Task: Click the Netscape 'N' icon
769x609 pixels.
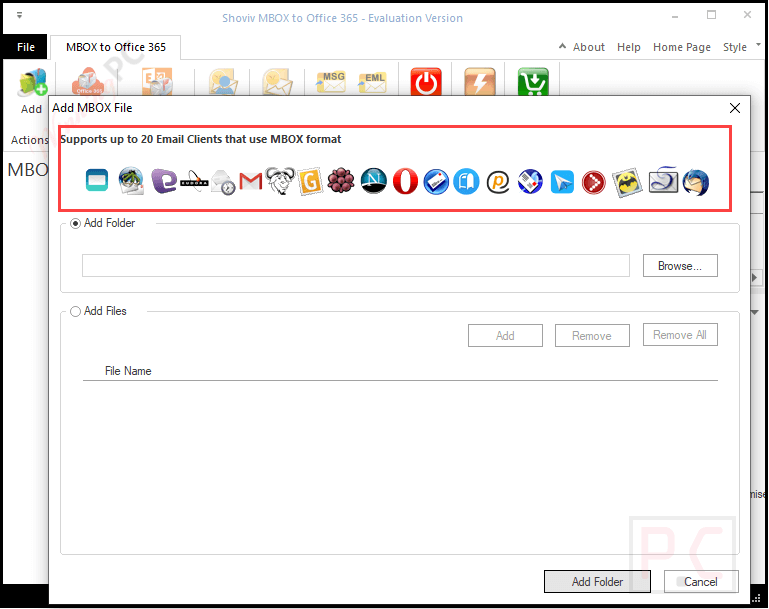Action: click(x=373, y=180)
